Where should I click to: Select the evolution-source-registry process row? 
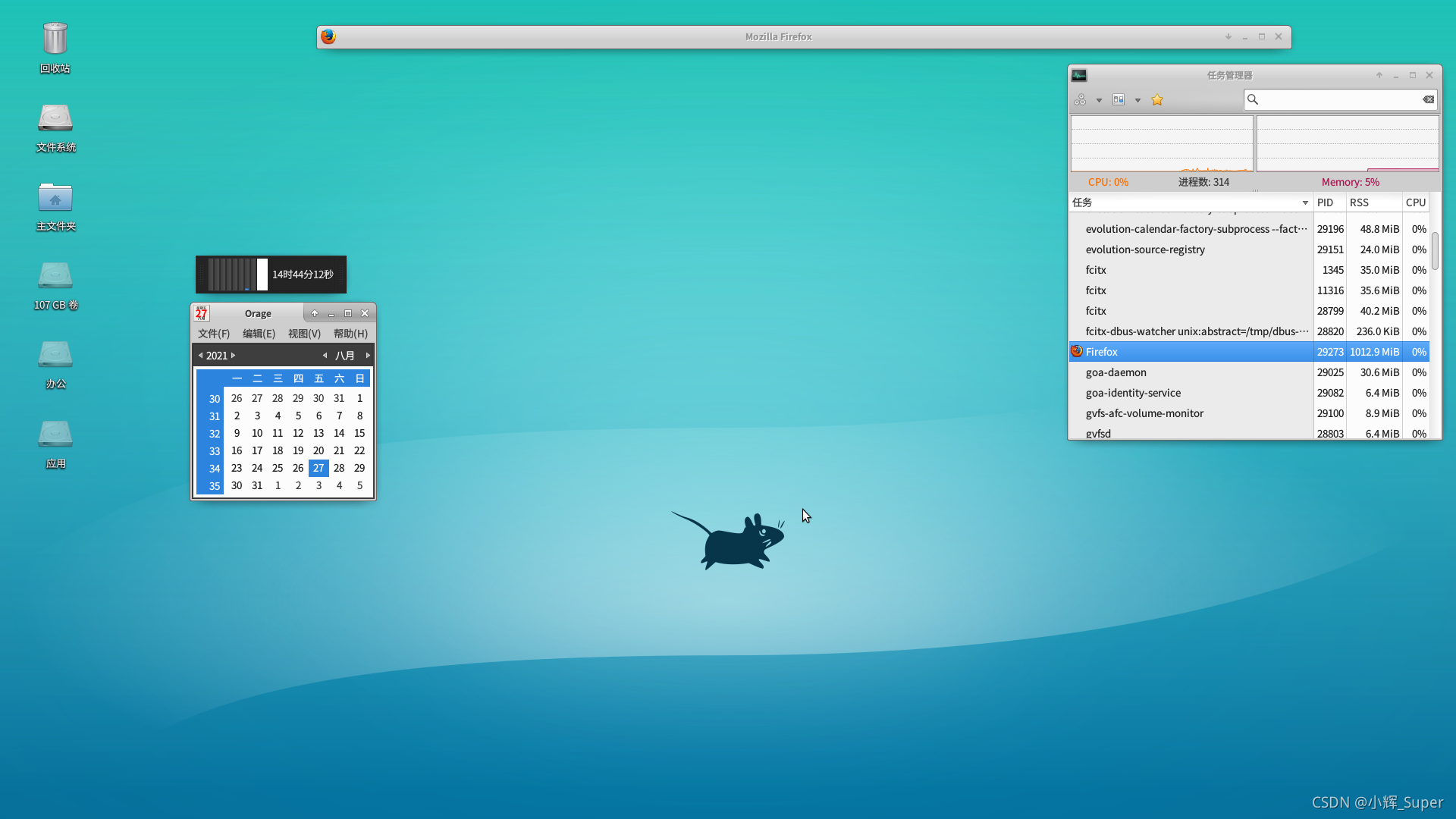[x=1249, y=249]
